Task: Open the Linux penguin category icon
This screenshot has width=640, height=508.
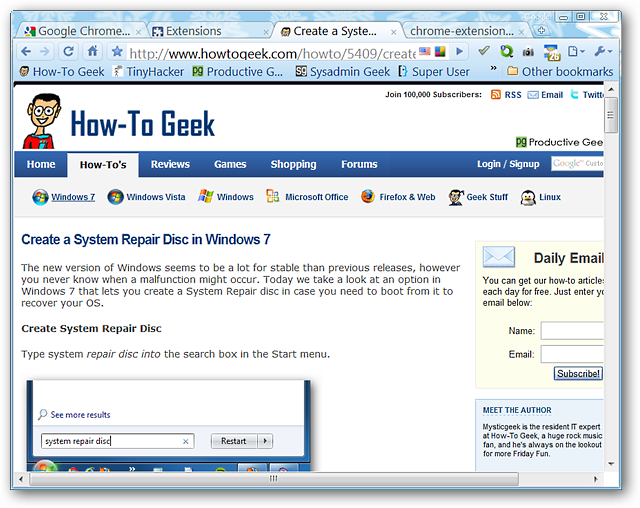Action: [528, 197]
